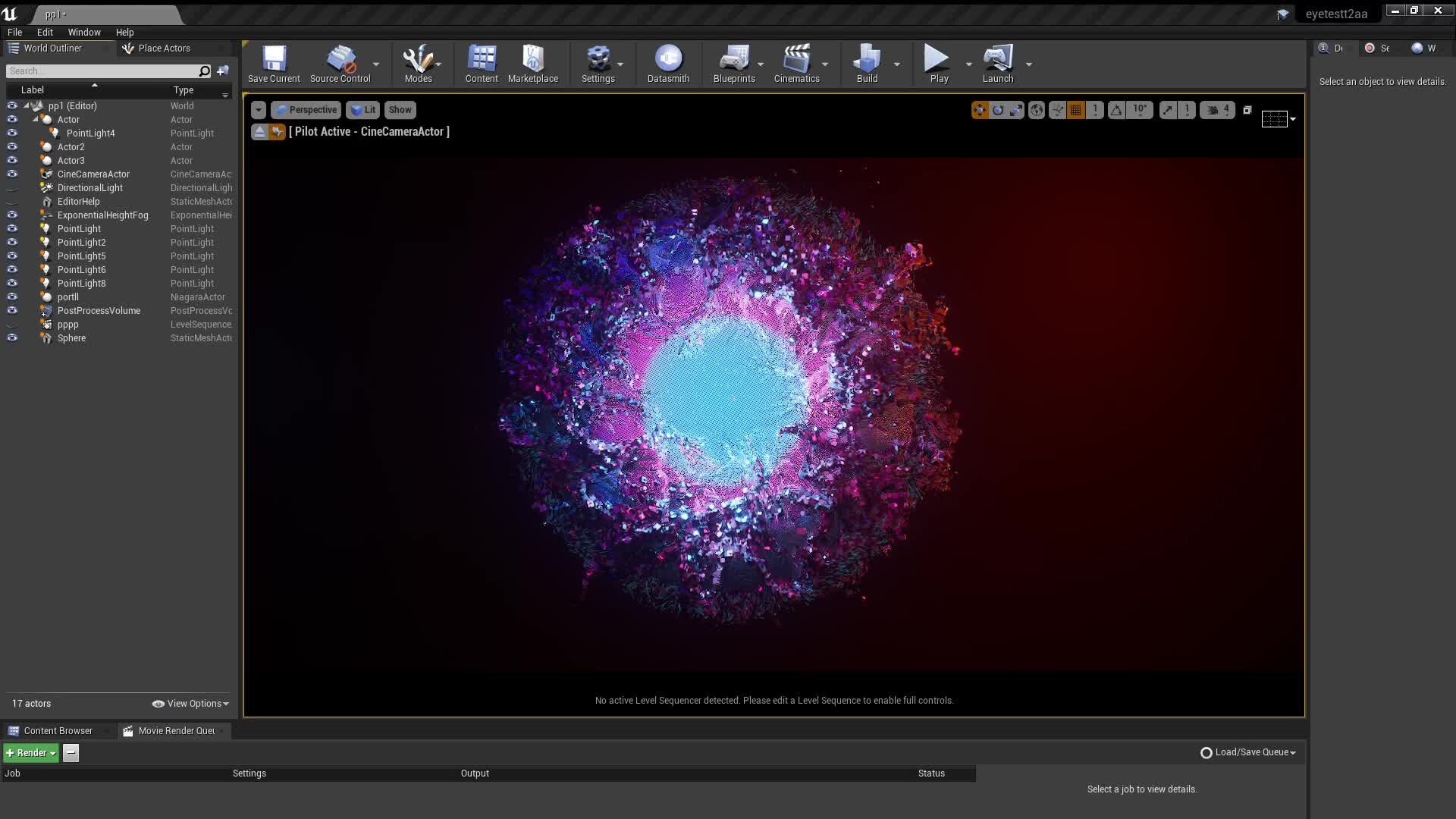Viewport: 1456px width, 819px height.
Task: Expand the Perspective viewport dropdown
Action: (306, 110)
